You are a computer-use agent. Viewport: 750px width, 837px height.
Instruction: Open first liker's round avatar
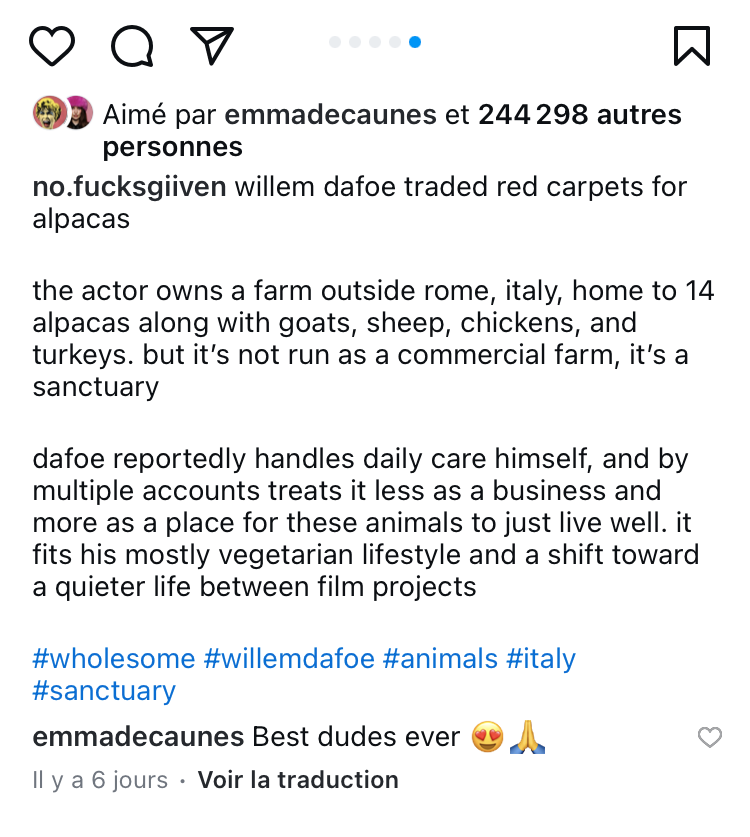(x=49, y=113)
